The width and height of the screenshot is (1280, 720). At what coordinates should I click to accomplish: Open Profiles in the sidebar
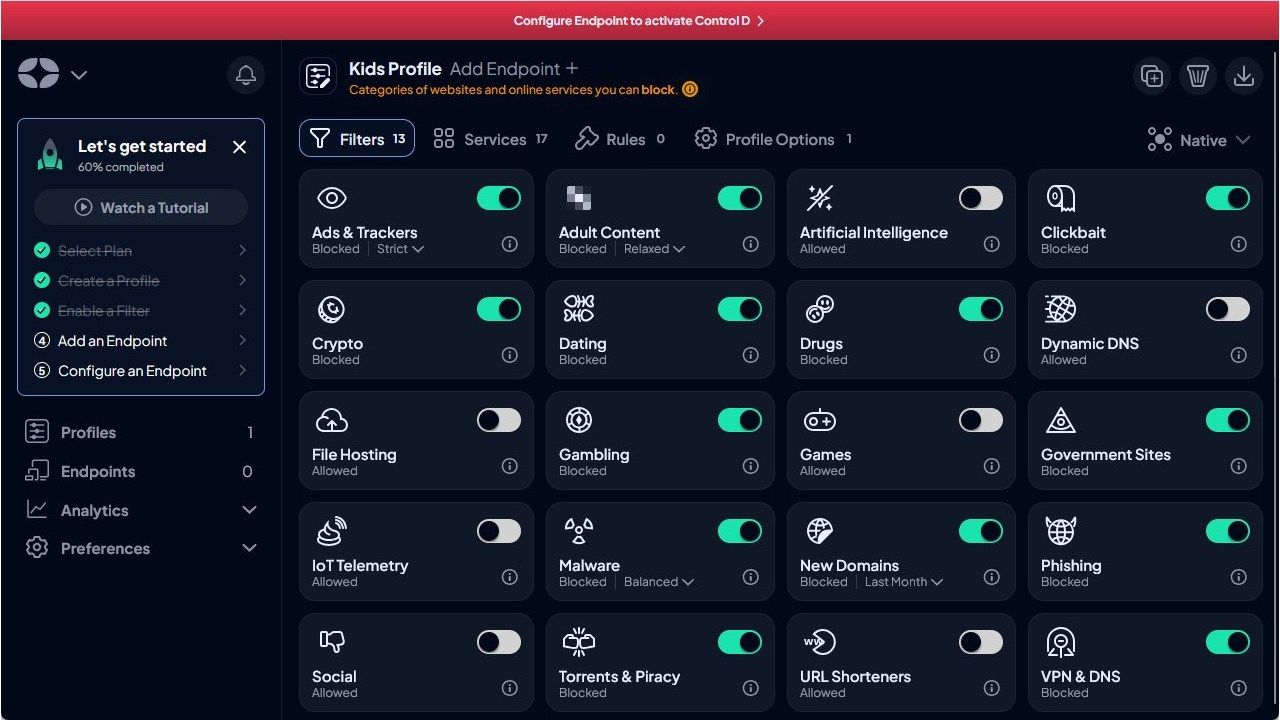(141, 432)
